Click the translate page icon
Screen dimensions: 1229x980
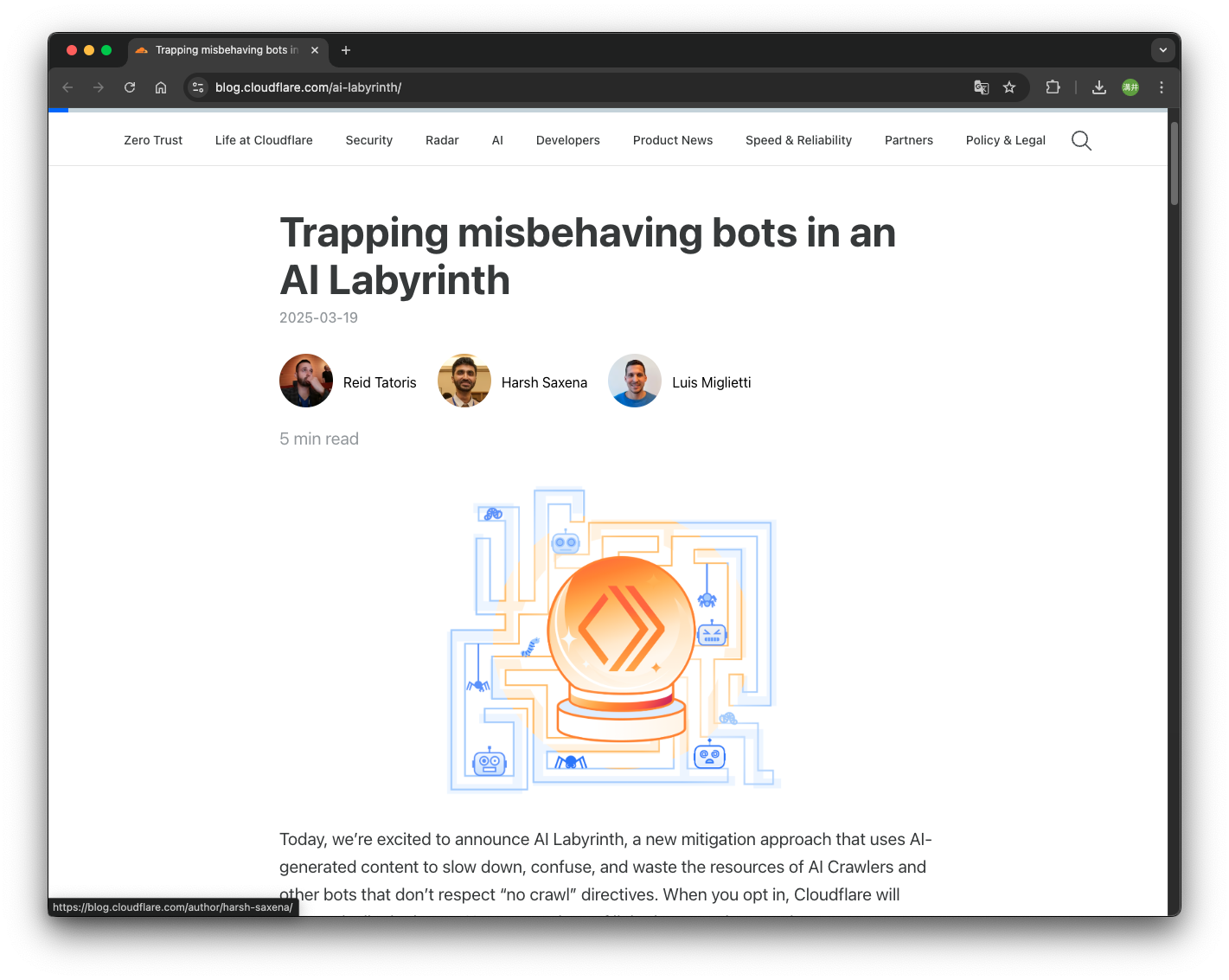(x=981, y=87)
